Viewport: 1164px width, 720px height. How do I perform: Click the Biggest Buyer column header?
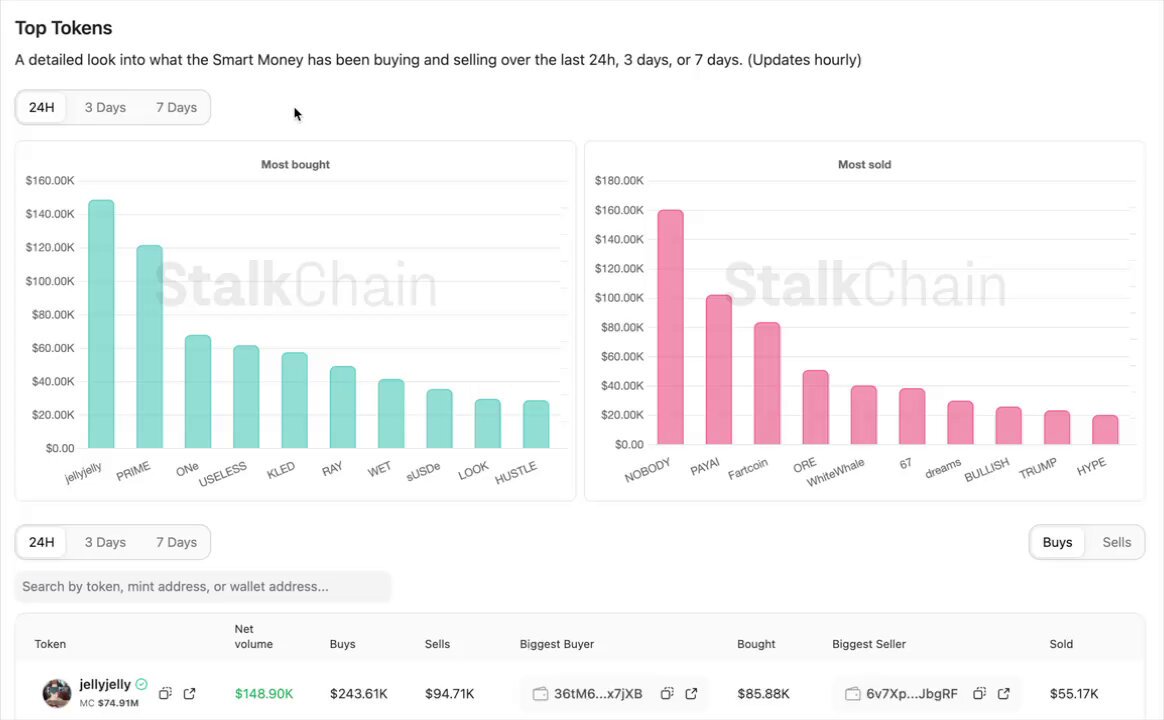point(557,644)
